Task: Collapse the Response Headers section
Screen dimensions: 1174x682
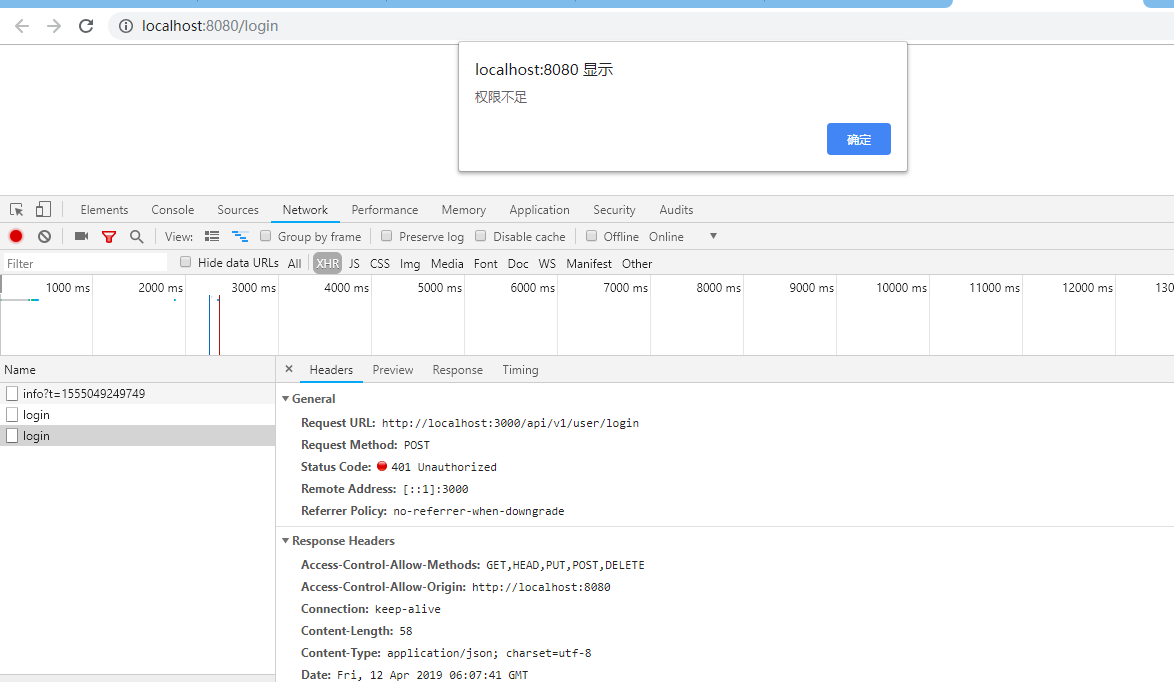Action: coord(285,541)
